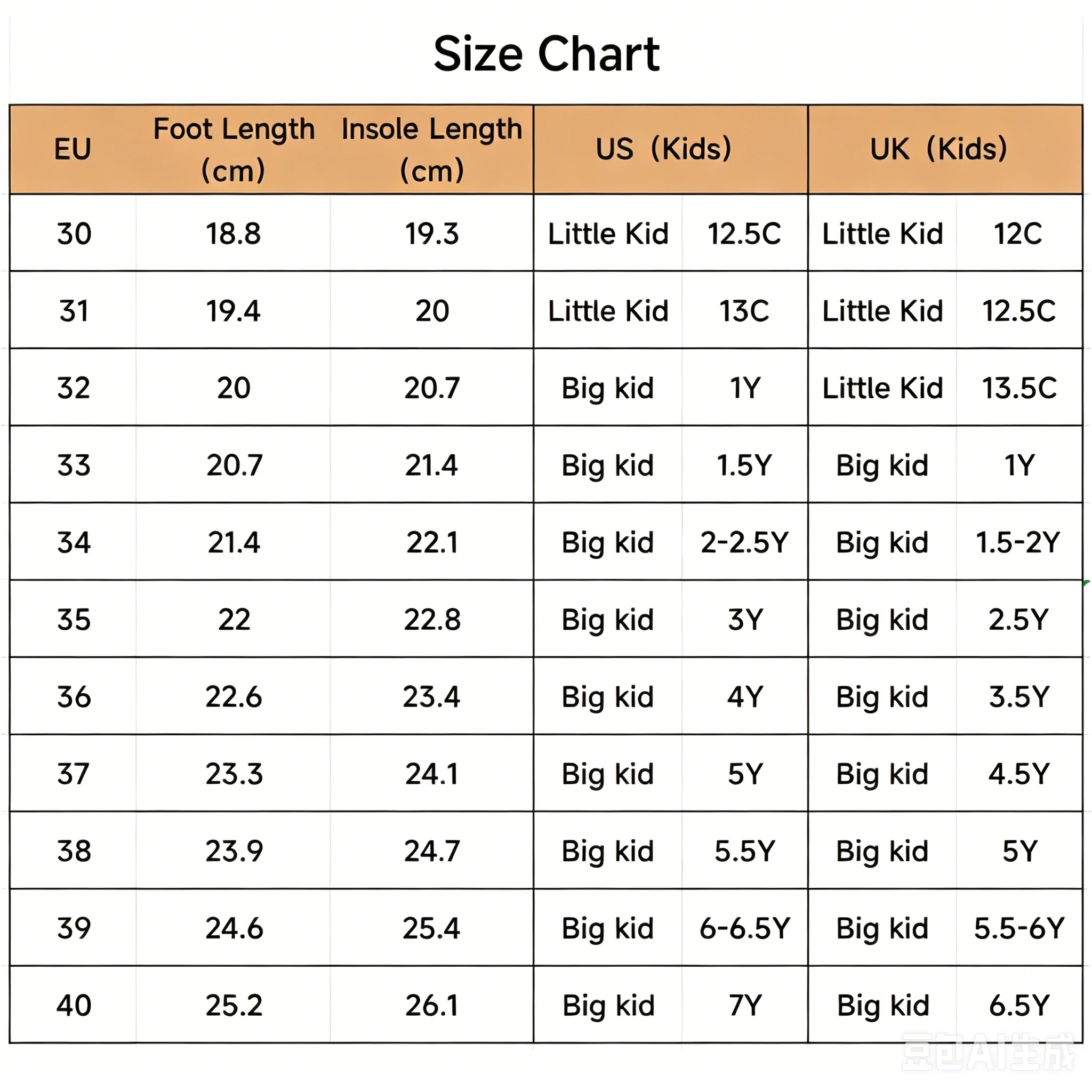Select the 12.5C US size in row 30
This screenshot has width=1092, height=1092.
(x=744, y=234)
